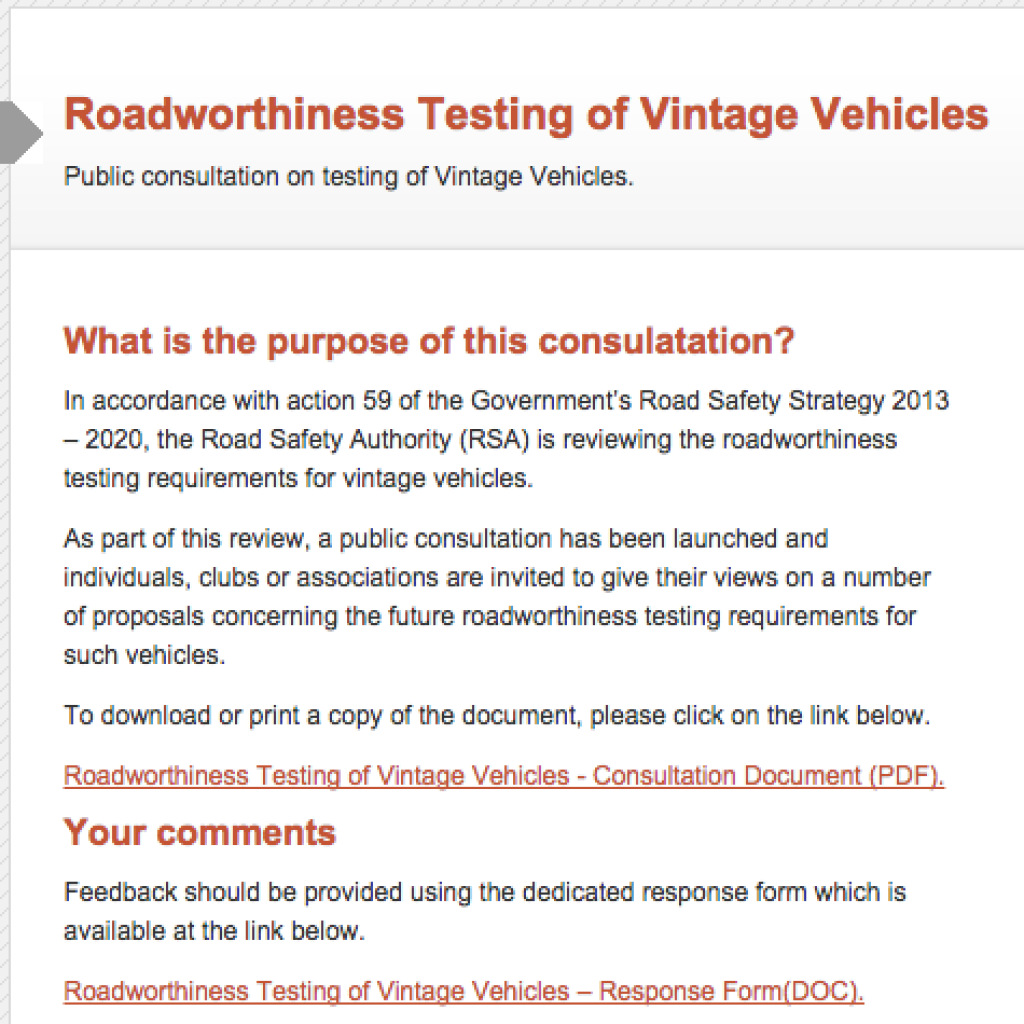1024x1024 pixels.
Task: Click 'available at the link below' text
Action: coord(214,931)
